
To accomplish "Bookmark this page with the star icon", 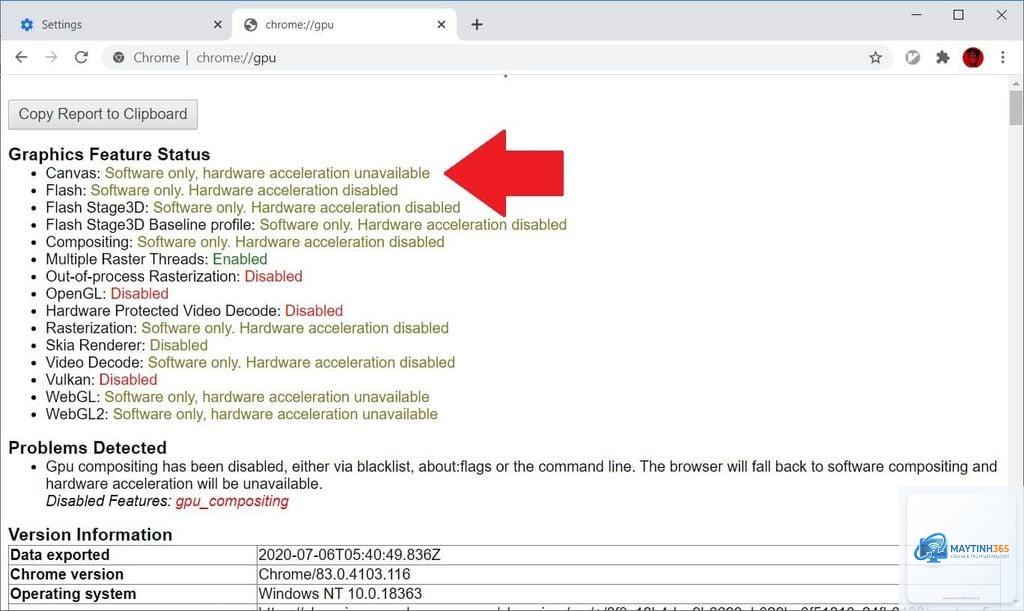I will [x=875, y=57].
